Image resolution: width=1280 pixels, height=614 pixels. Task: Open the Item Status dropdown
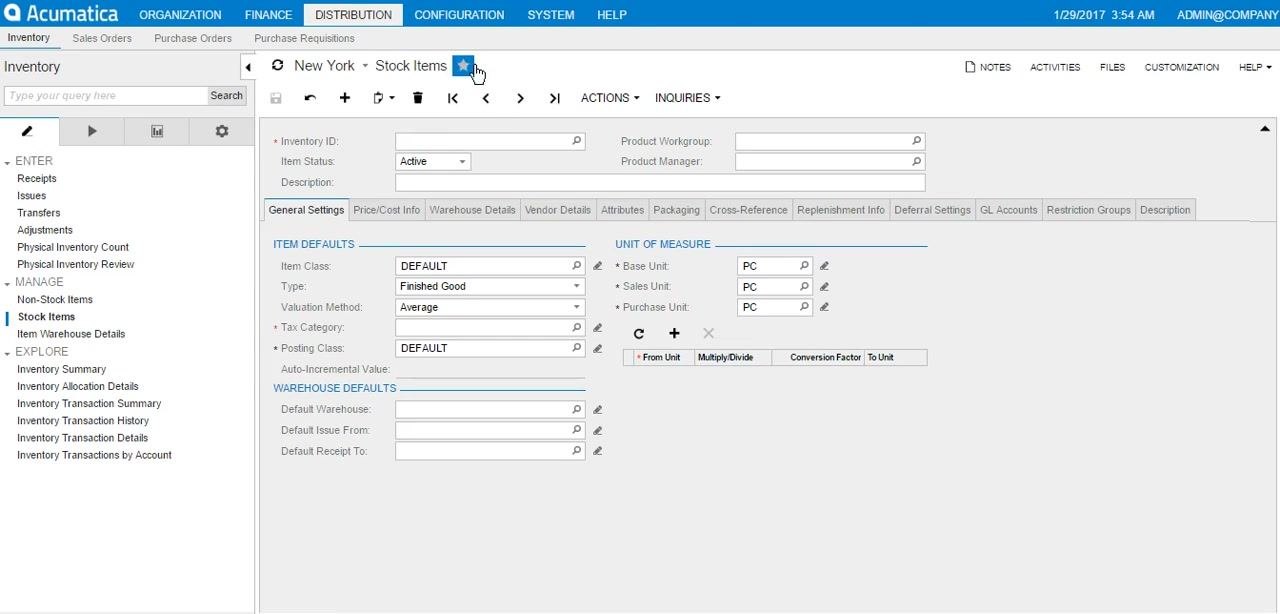coord(462,161)
